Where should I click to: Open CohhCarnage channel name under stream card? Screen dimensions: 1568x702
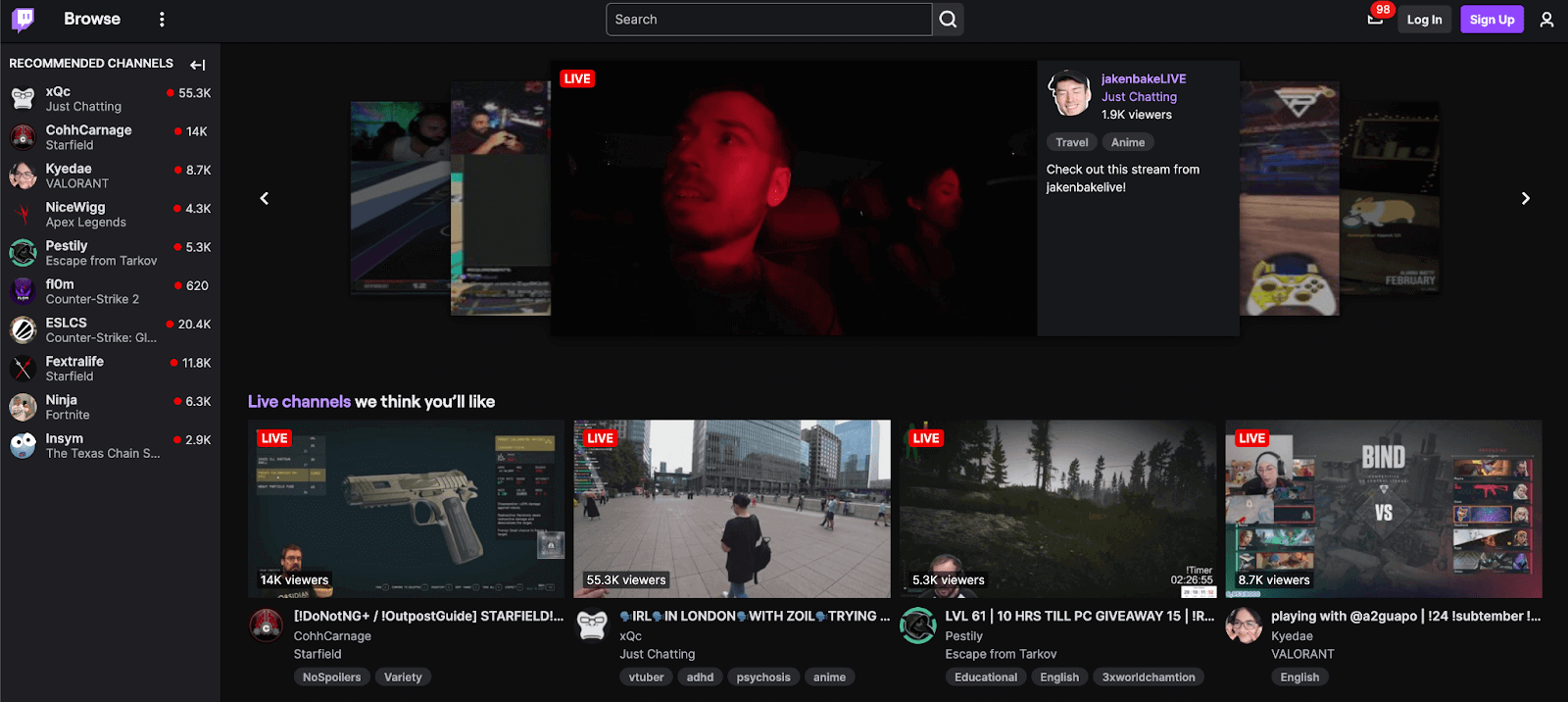point(332,636)
